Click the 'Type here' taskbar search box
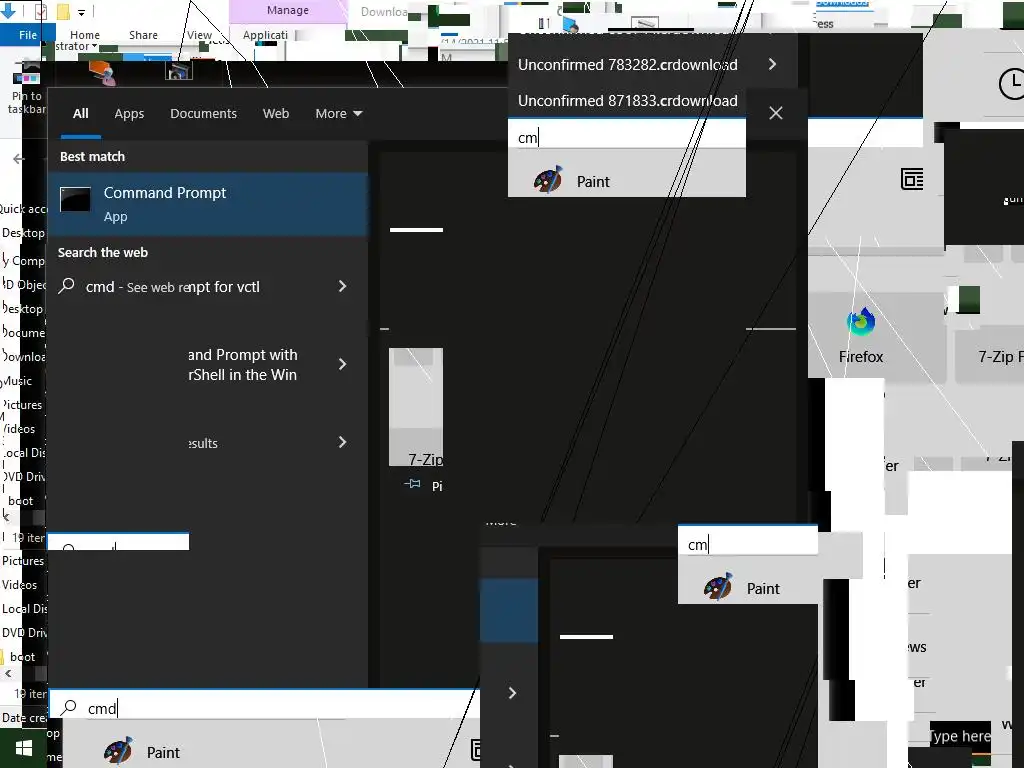Image resolution: width=1024 pixels, height=768 pixels. click(959, 736)
